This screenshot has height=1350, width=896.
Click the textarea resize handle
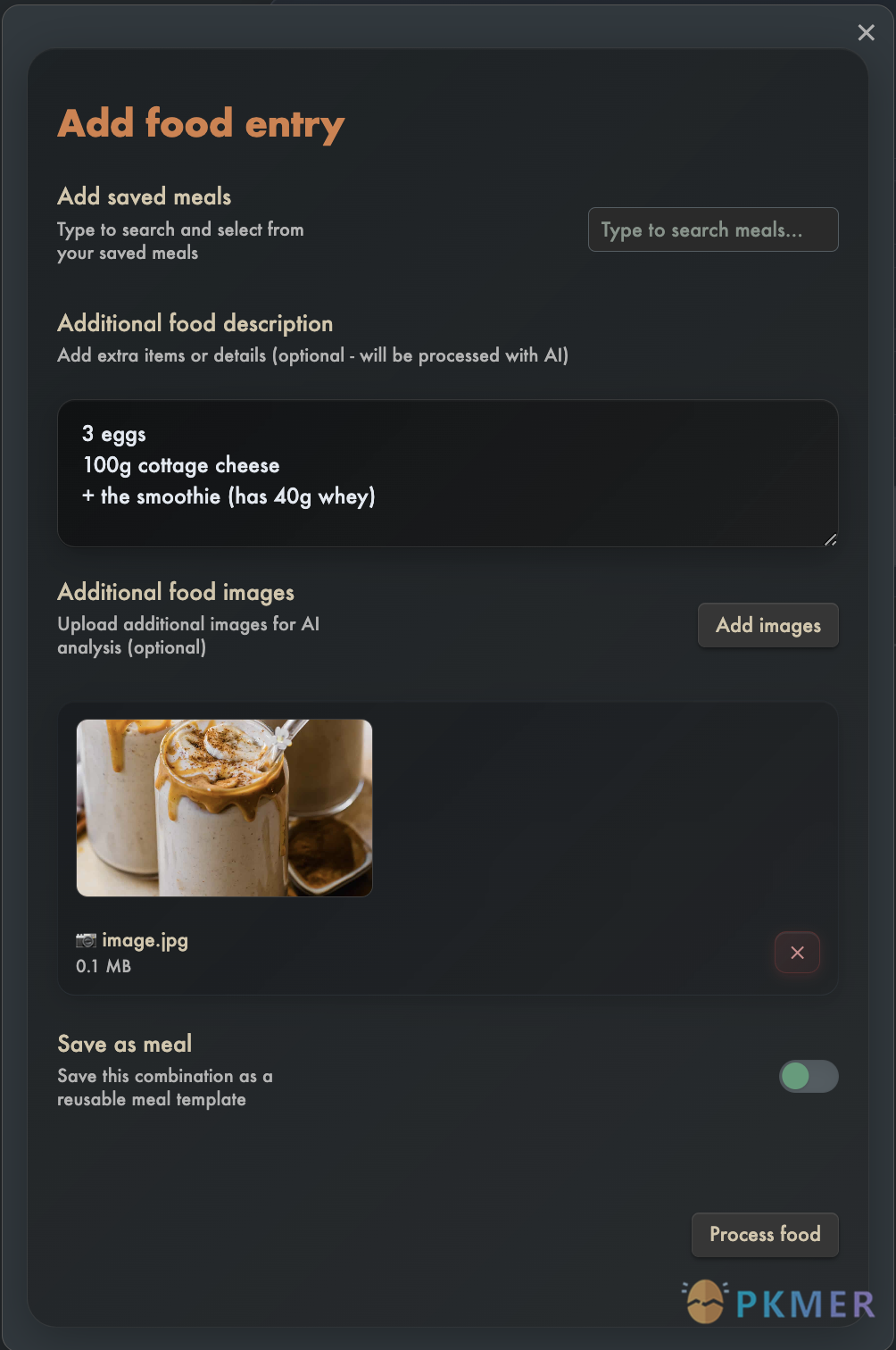[x=831, y=538]
